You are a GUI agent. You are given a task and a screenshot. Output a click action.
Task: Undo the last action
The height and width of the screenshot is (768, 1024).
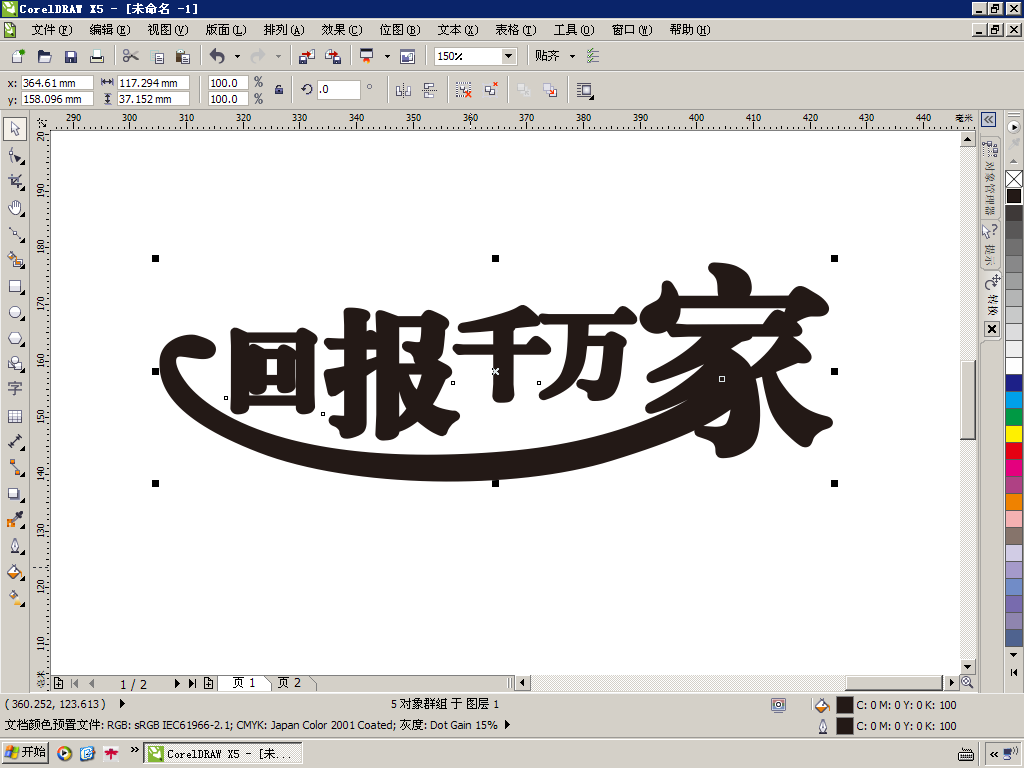(217, 56)
